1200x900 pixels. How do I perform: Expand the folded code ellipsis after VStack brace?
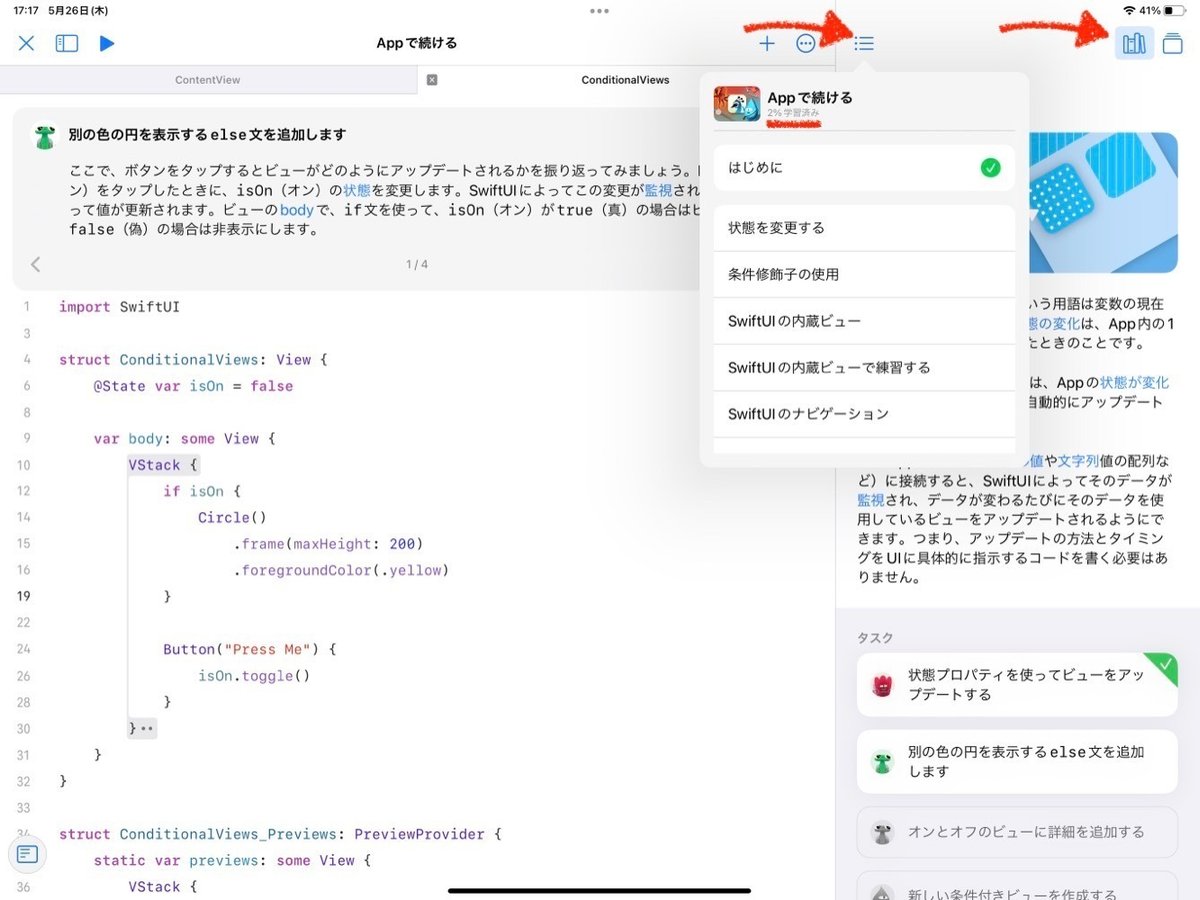147,729
